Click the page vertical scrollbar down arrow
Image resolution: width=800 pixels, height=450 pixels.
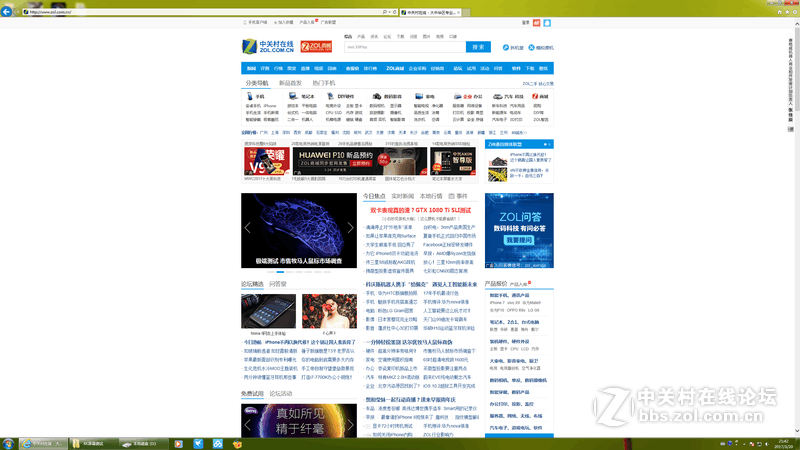(796, 431)
